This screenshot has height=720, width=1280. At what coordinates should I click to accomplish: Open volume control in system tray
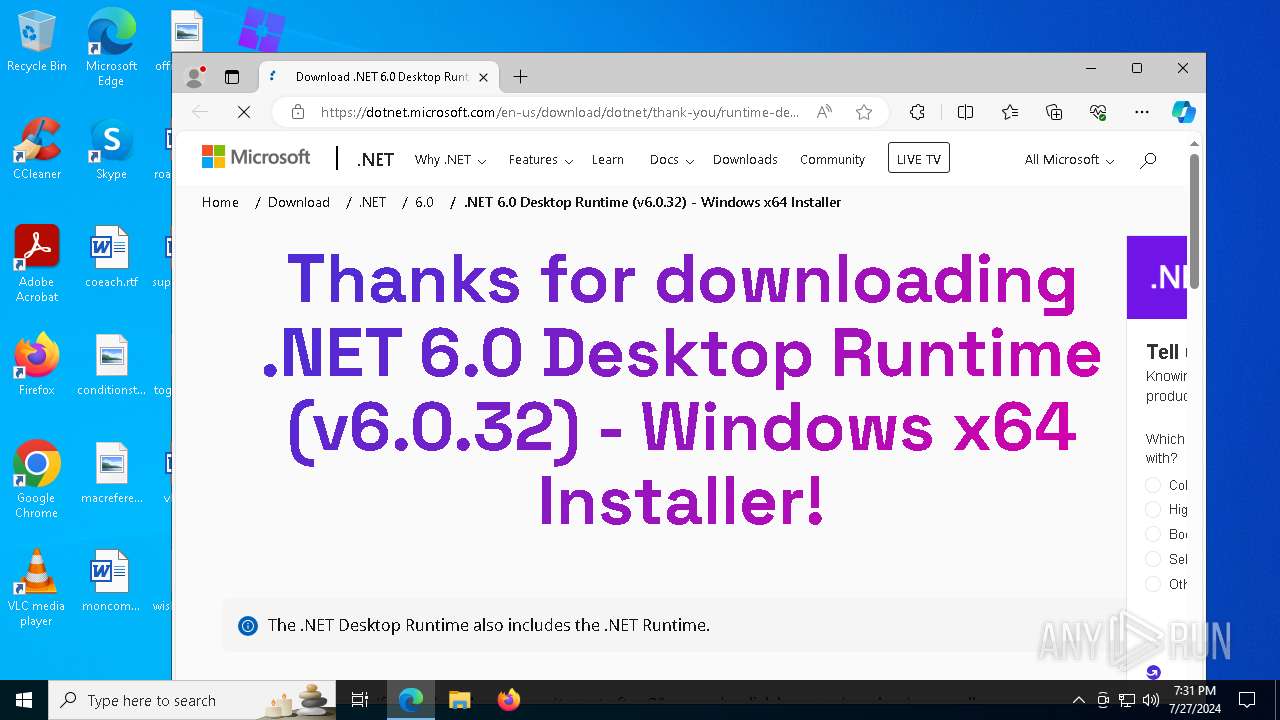pyautogui.click(x=1151, y=700)
